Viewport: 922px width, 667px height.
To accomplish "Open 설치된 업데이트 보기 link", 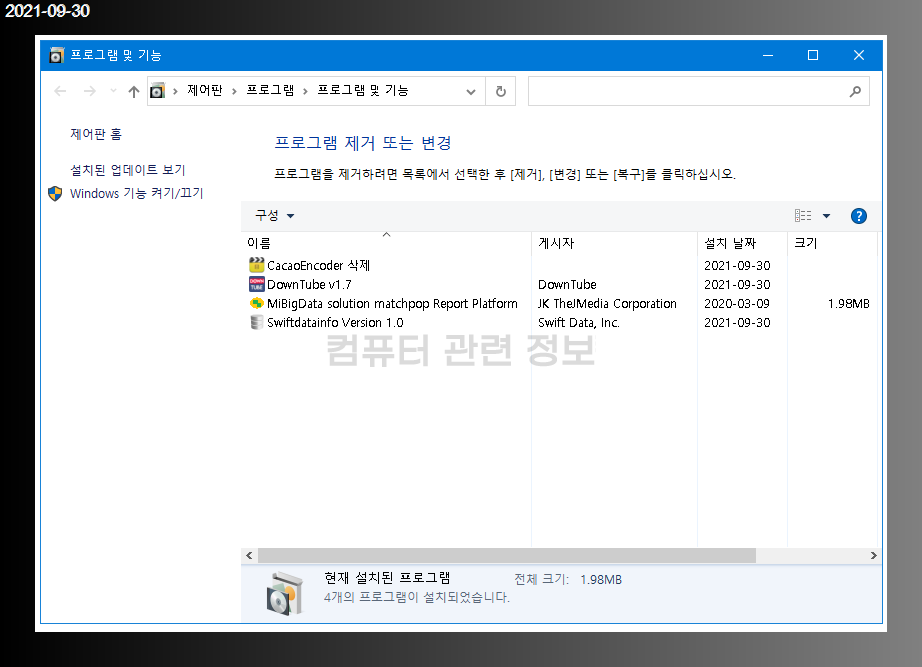I will click(x=128, y=170).
